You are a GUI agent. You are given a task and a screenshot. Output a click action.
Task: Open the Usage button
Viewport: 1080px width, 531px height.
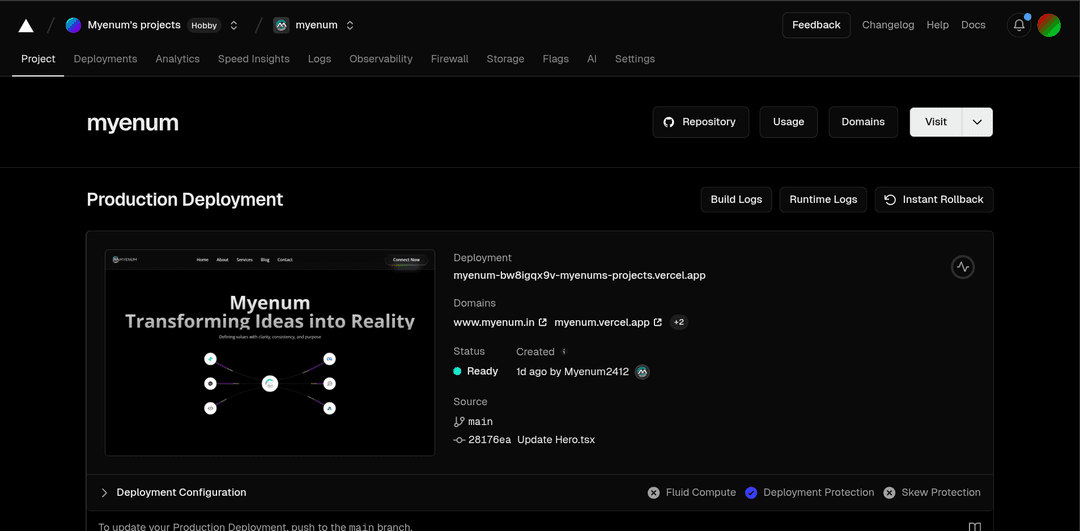click(789, 122)
